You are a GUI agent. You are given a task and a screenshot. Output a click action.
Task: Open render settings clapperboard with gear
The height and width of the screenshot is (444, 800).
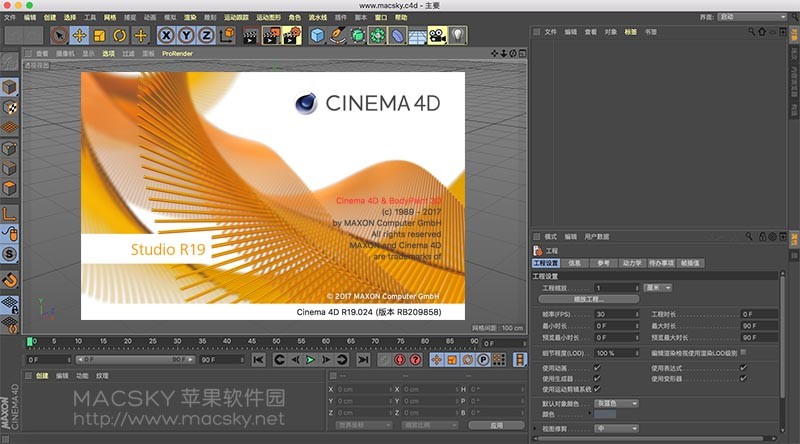[x=292, y=36]
